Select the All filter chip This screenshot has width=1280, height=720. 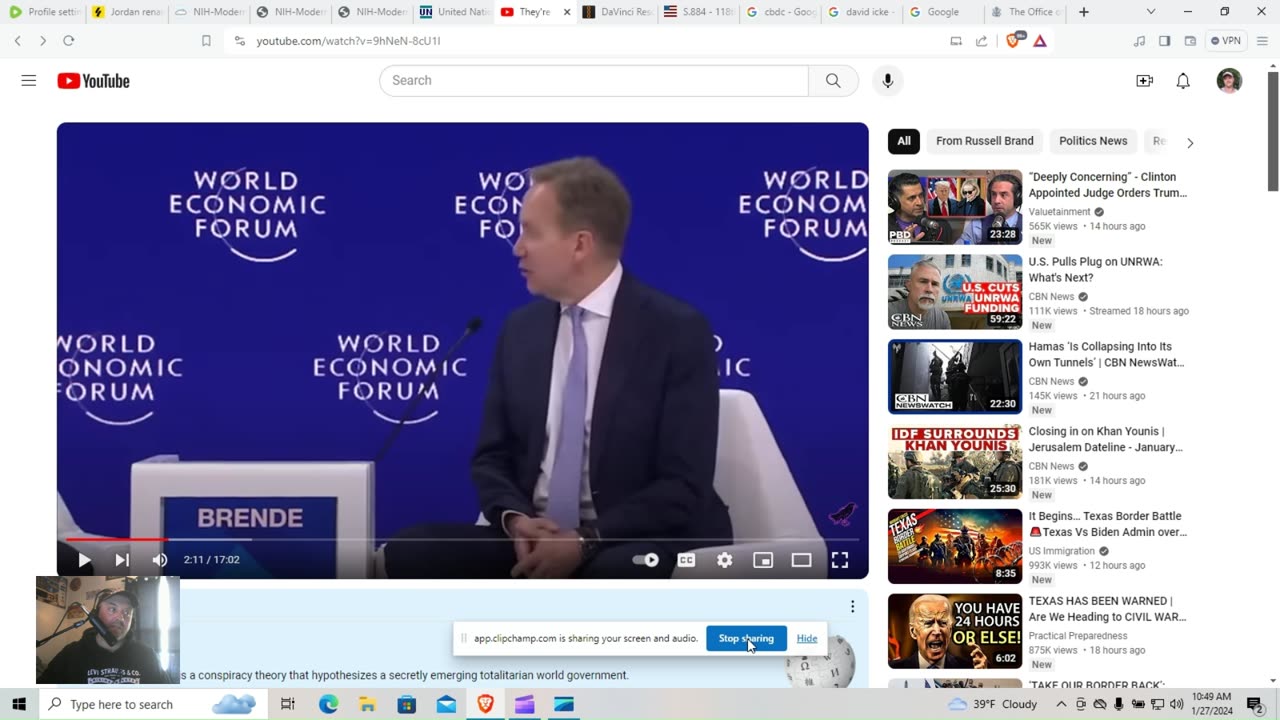pyautogui.click(x=904, y=141)
